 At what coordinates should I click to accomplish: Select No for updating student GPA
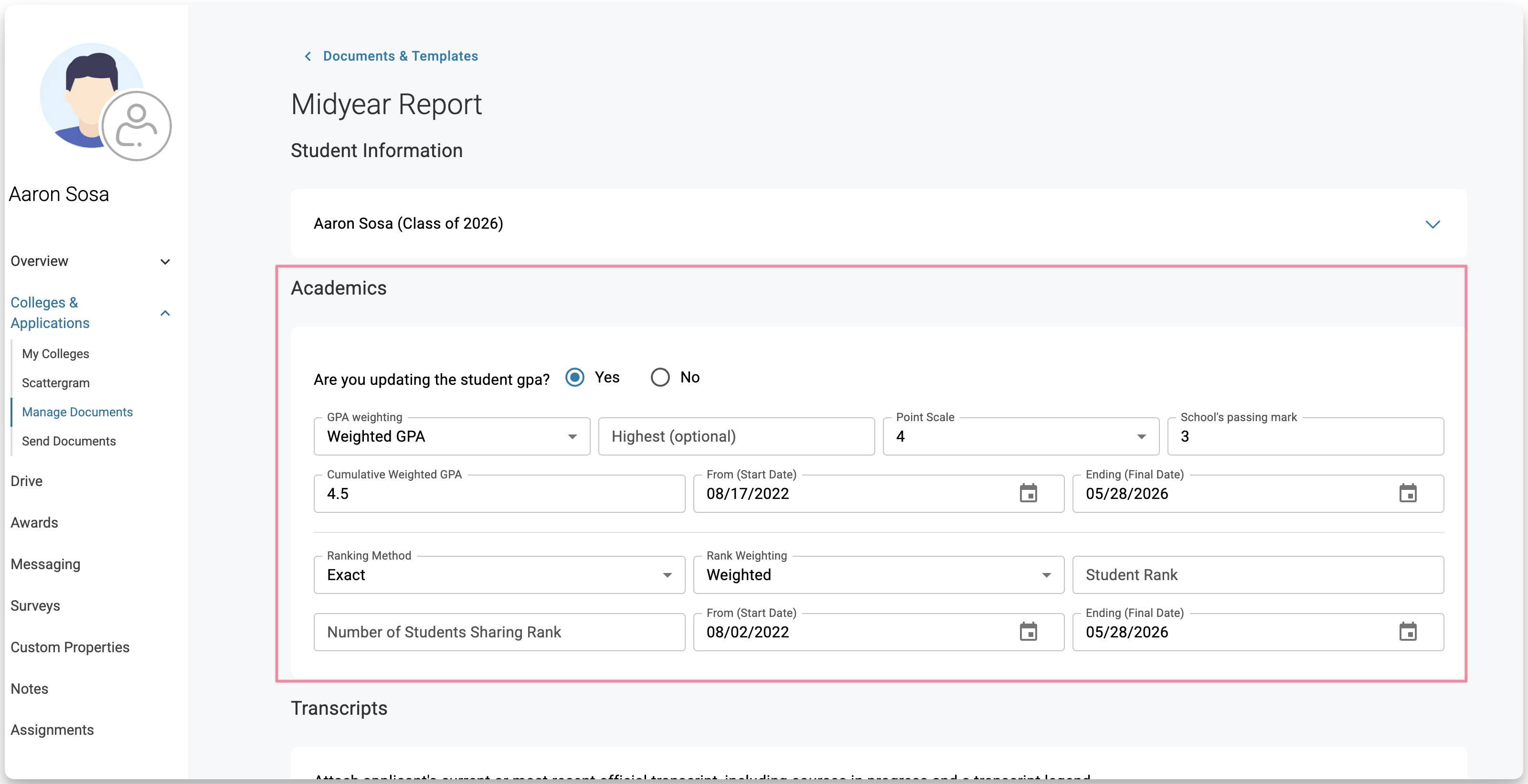click(x=660, y=377)
